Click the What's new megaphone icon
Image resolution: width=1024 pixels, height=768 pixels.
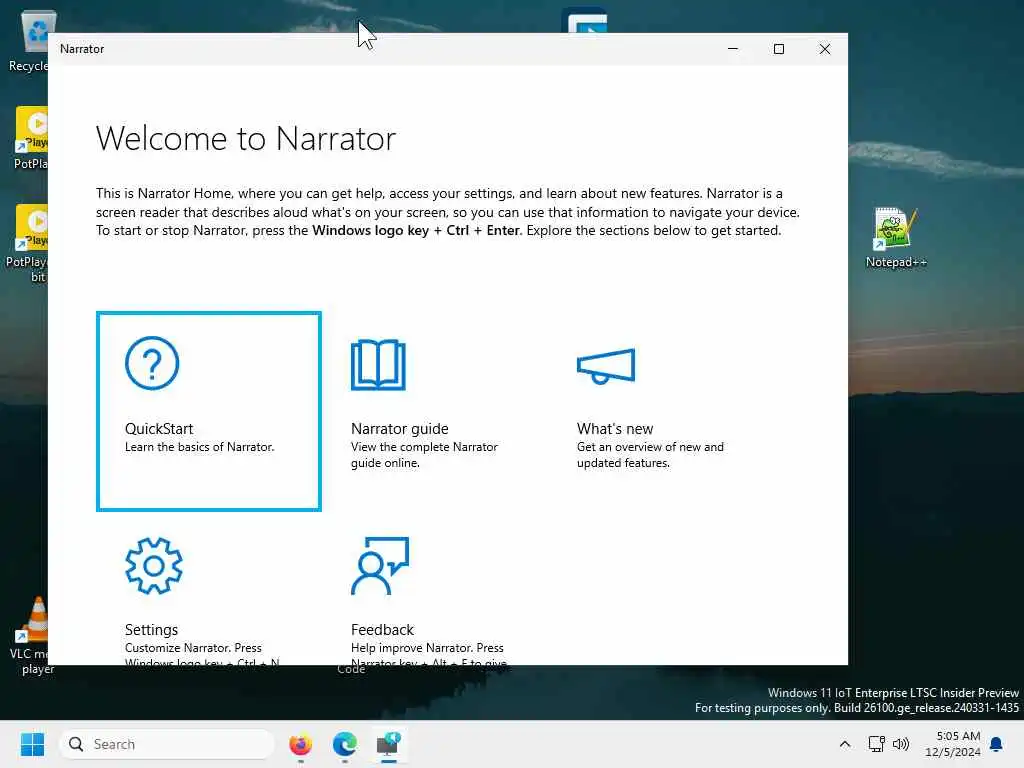(606, 366)
